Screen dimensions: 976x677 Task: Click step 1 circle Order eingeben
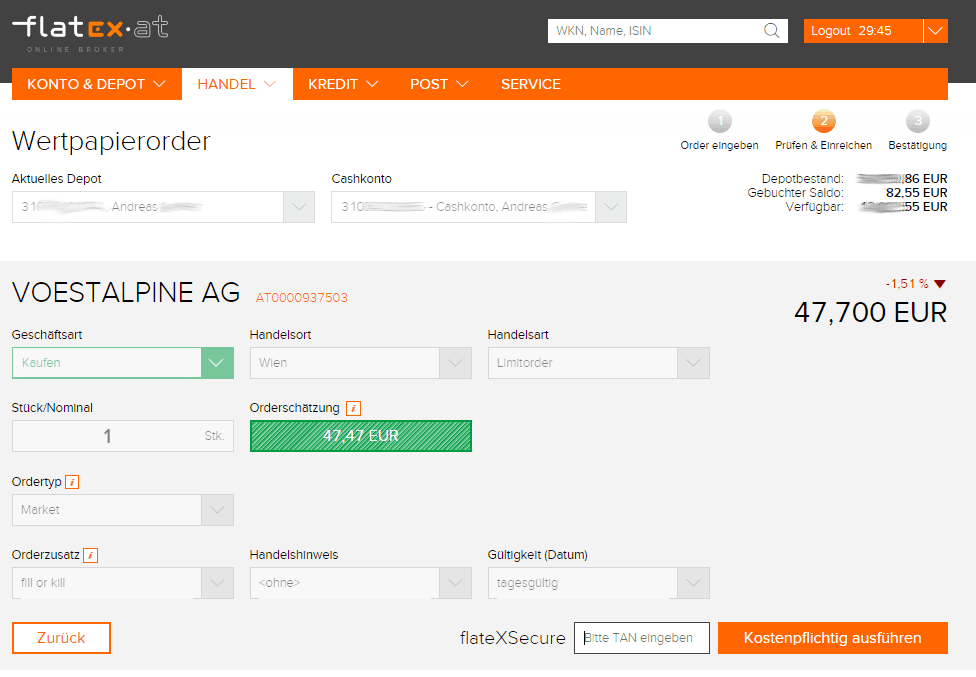pos(720,121)
